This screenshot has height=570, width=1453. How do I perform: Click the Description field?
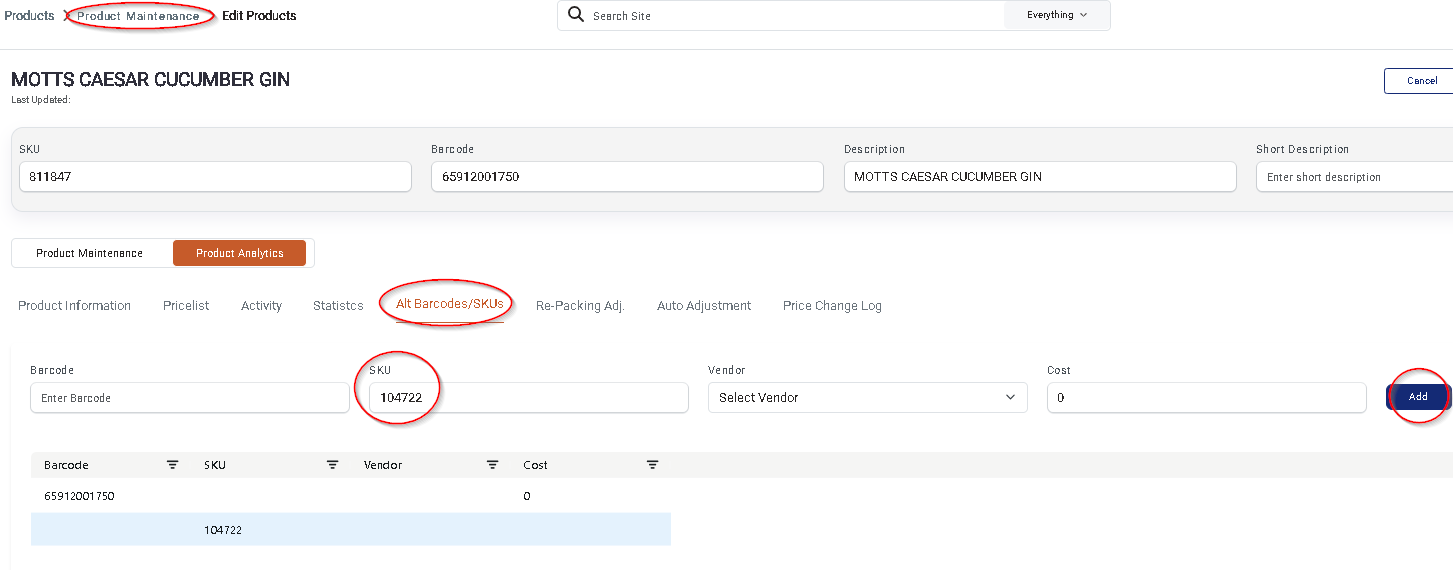pos(1040,177)
